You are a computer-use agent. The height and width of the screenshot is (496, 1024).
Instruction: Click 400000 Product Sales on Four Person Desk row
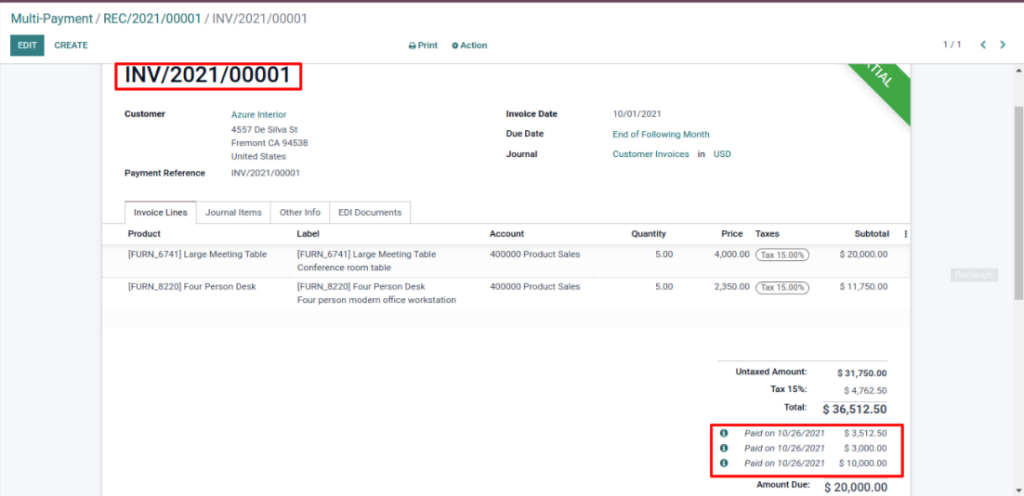tap(535, 287)
